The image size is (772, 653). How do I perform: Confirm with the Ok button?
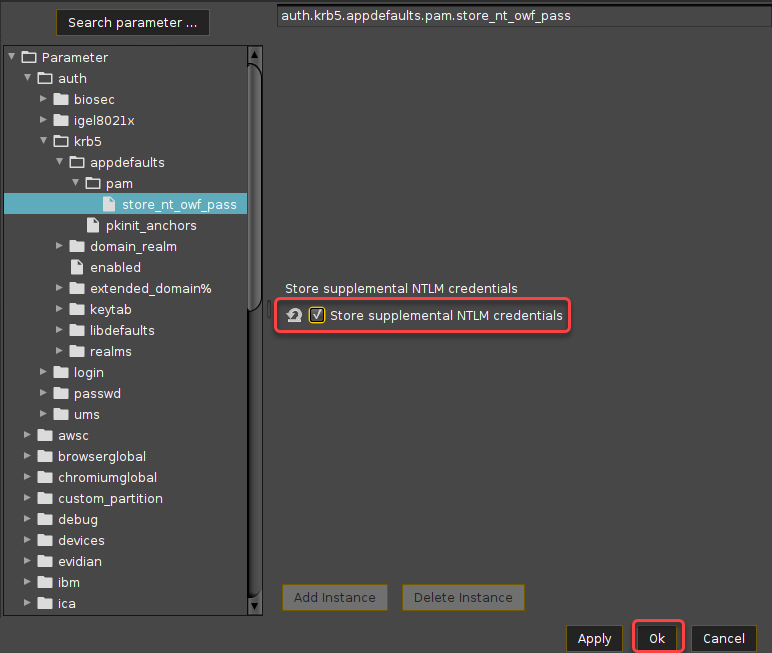pos(657,638)
